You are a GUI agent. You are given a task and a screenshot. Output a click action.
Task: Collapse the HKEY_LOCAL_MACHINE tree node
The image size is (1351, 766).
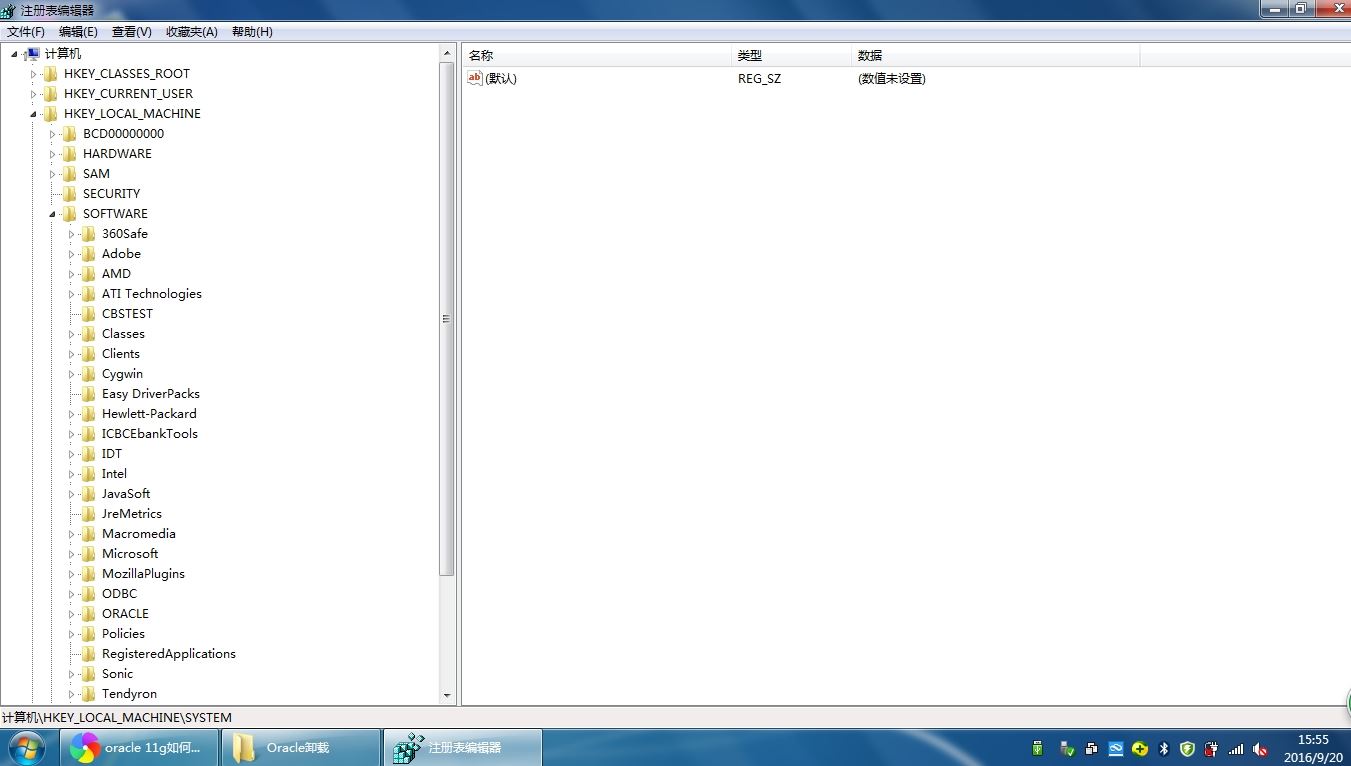pyautogui.click(x=33, y=114)
